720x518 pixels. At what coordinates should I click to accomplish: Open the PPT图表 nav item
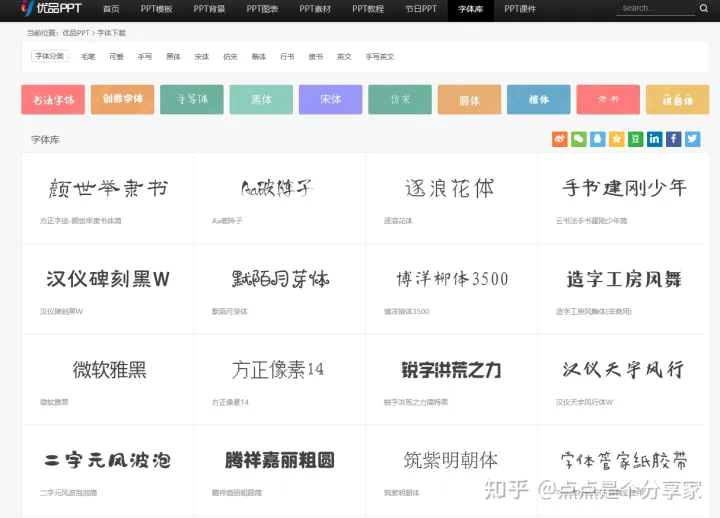point(262,9)
